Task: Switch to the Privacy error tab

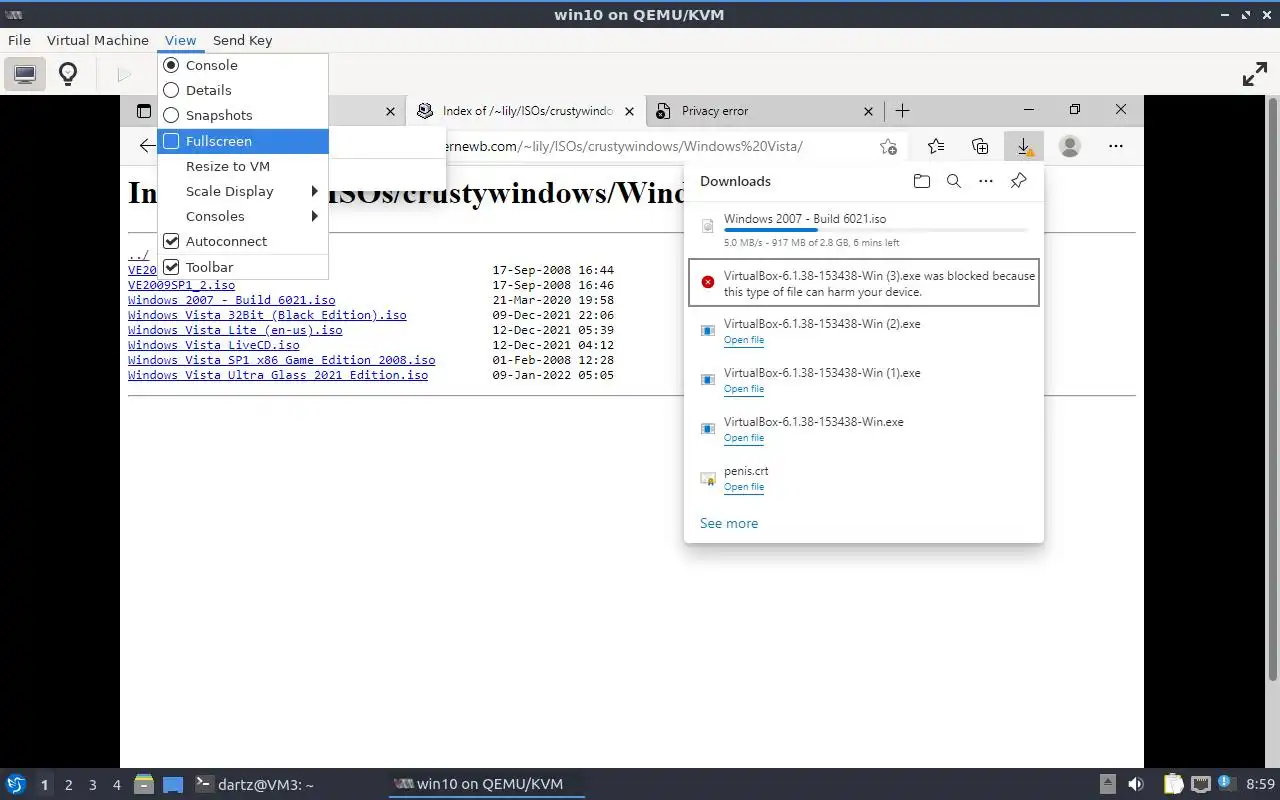Action: click(767, 111)
